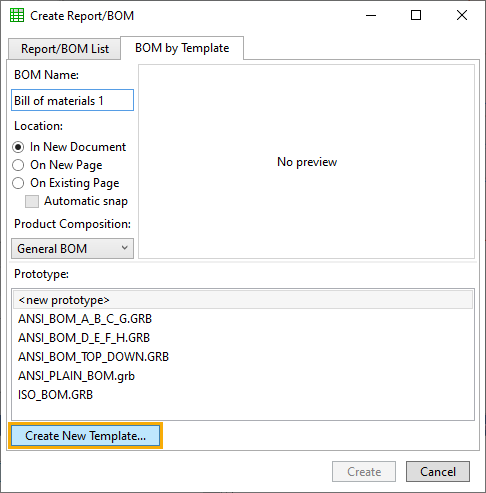The image size is (486, 493).
Task: Select ISO_BOM.GRB from prototype list
Action: pyautogui.click(x=243, y=395)
